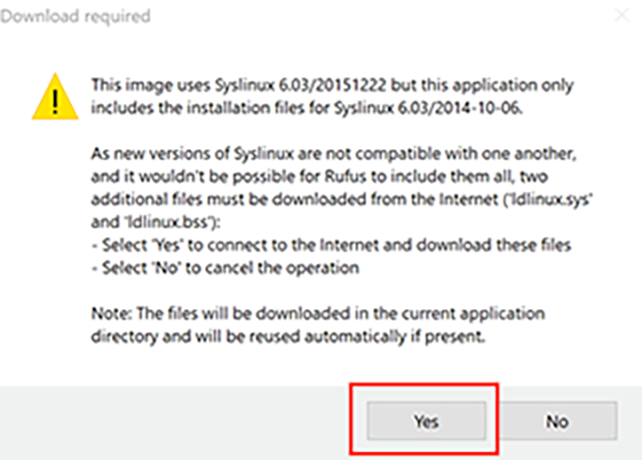This screenshot has width=642, height=460.
Task: Click the line 'Select Yes to connect'
Action: point(332,245)
